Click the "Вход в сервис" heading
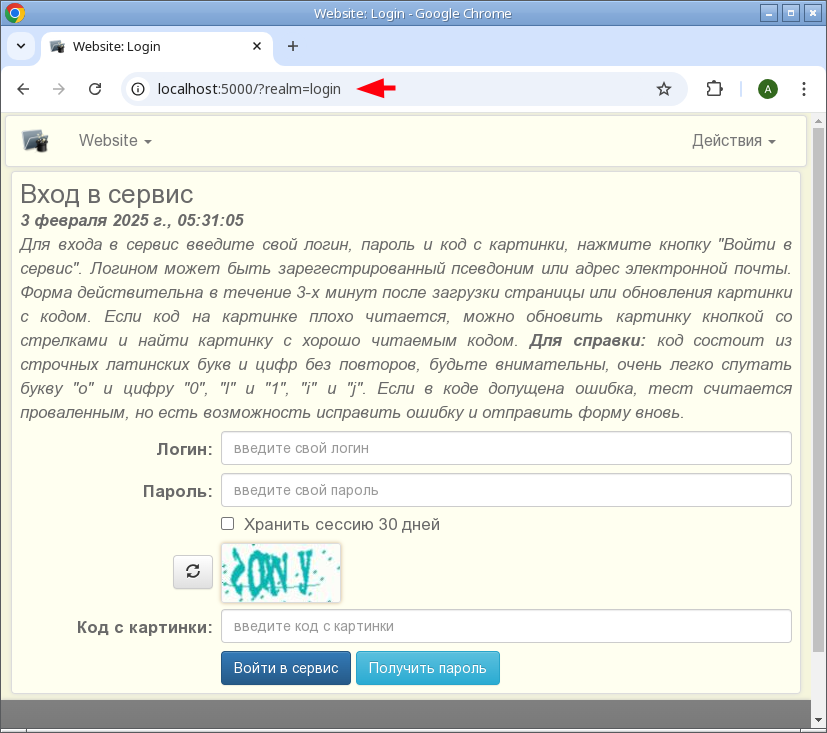Screen dimensions: 827x733 107,194
